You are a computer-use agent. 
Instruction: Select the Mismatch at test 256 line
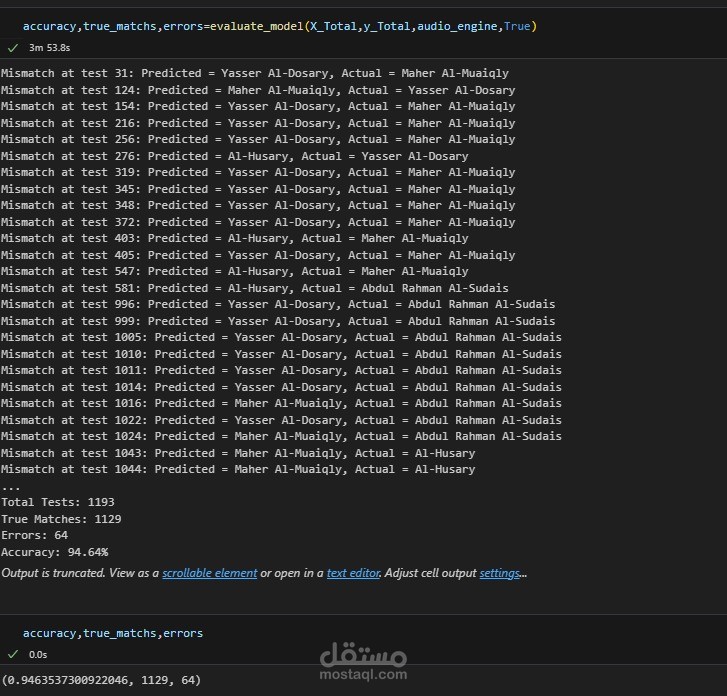click(x=258, y=139)
